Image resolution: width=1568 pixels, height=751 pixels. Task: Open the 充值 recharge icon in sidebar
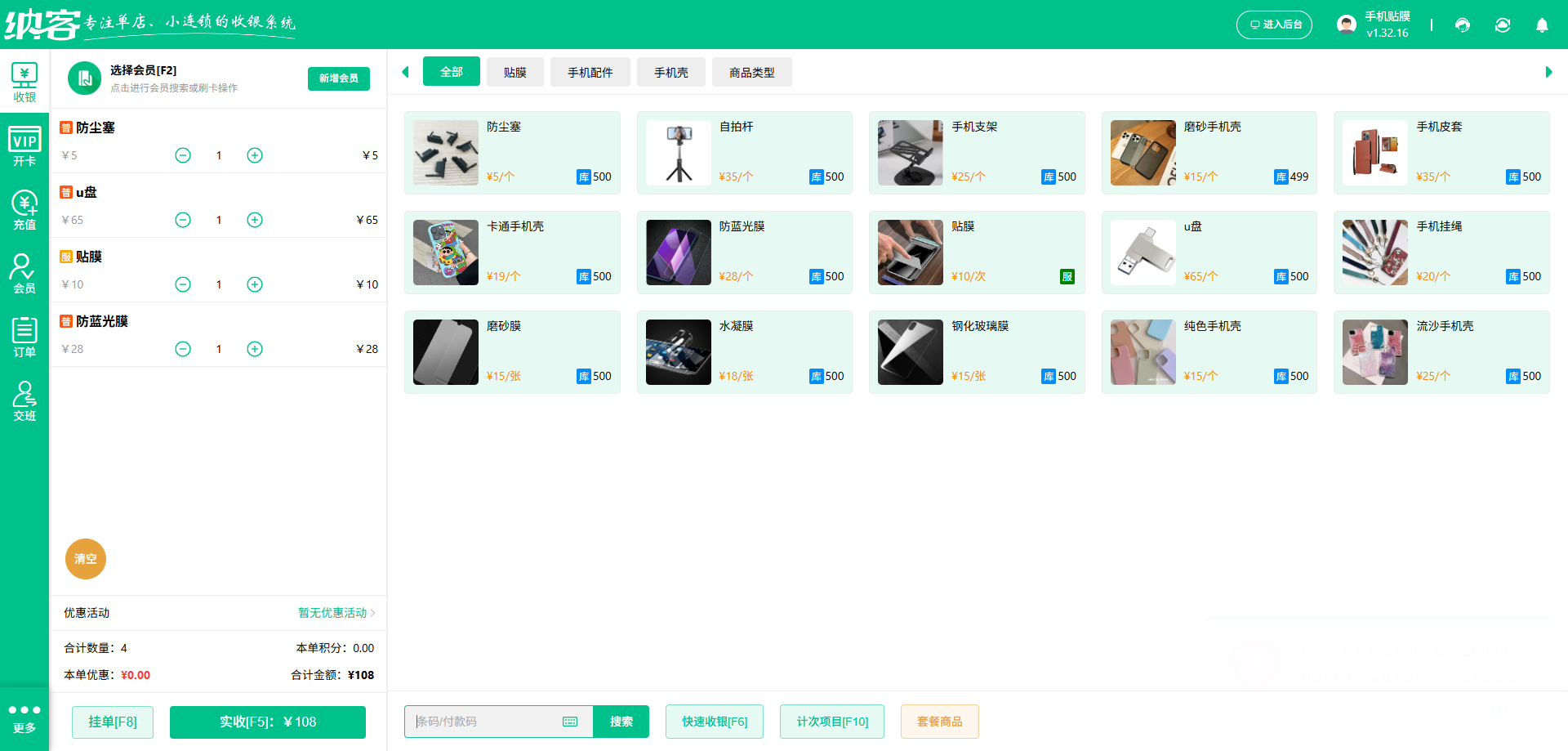[x=24, y=209]
